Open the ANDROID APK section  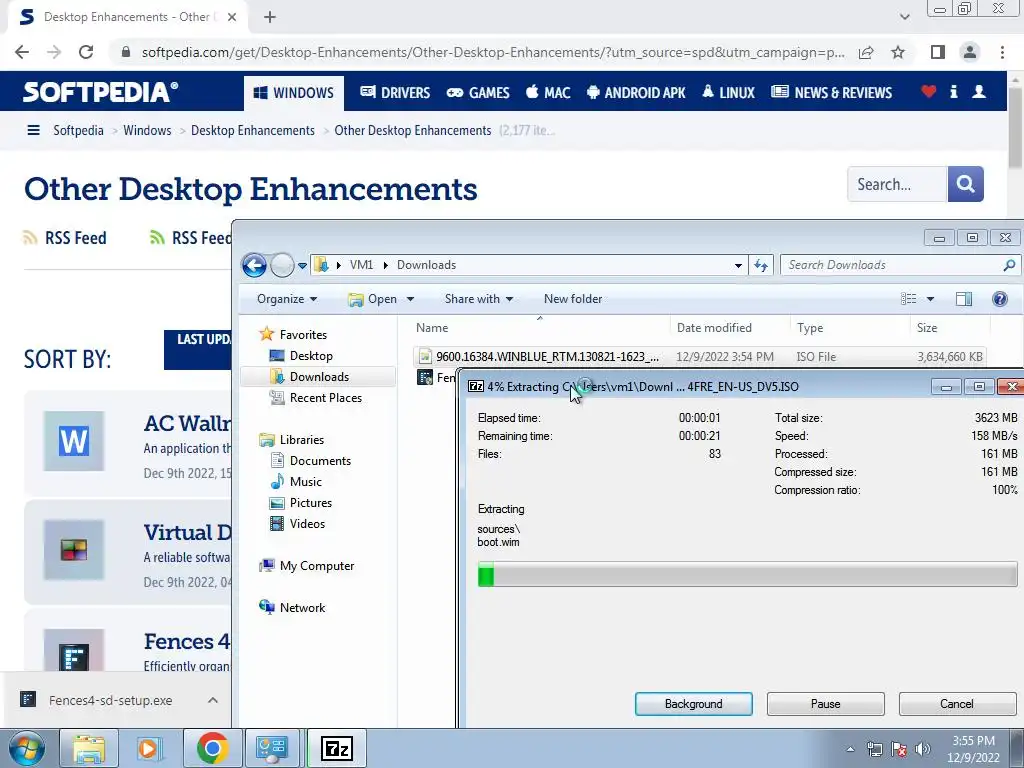(636, 93)
